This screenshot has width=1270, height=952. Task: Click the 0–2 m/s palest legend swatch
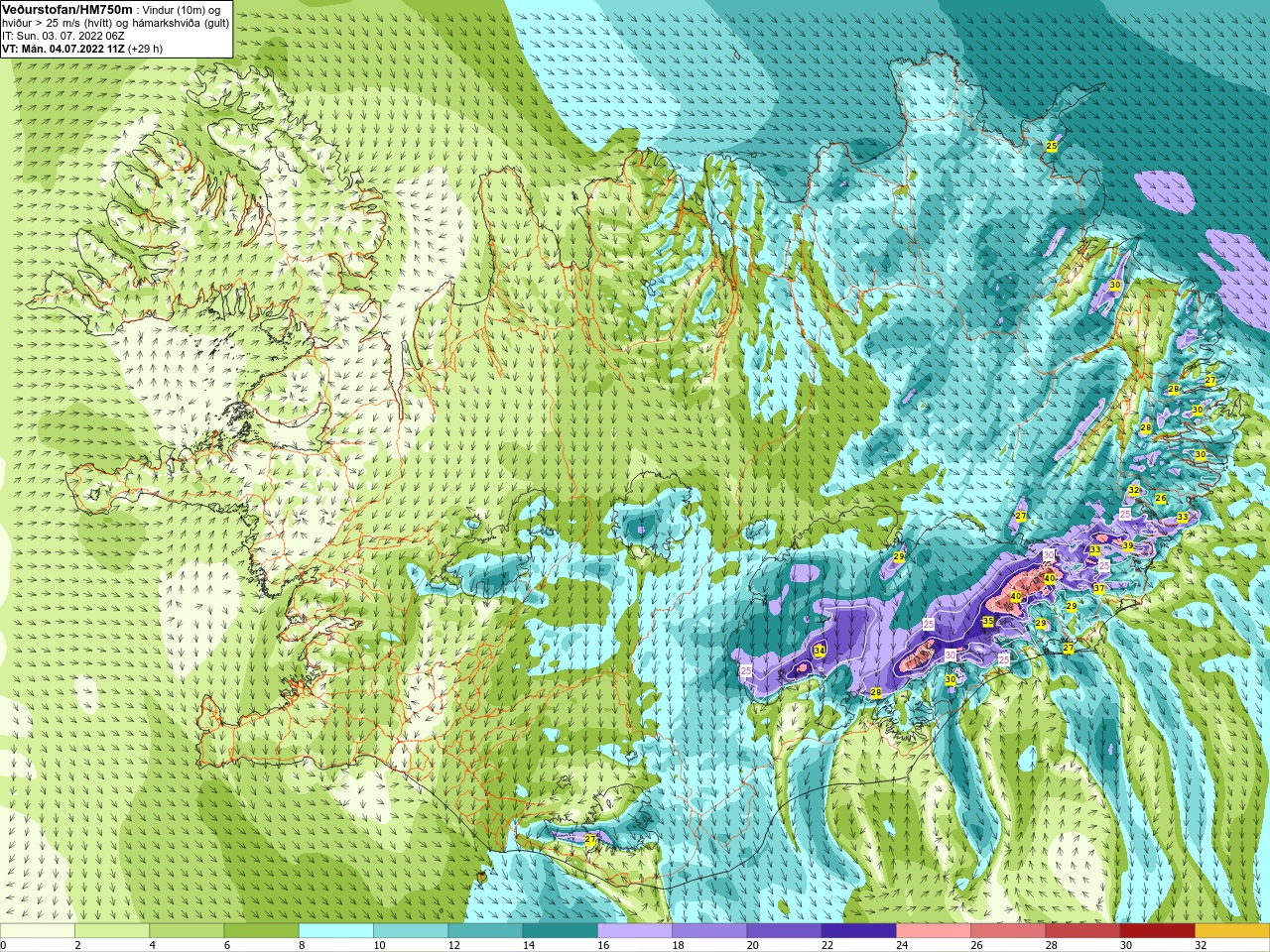(38, 931)
